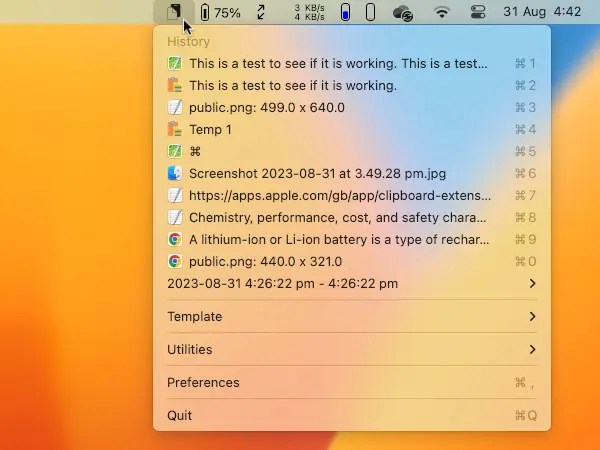Click the paste icon beside second test entry
Viewport: 600px width, 450px height.
[x=175, y=85]
